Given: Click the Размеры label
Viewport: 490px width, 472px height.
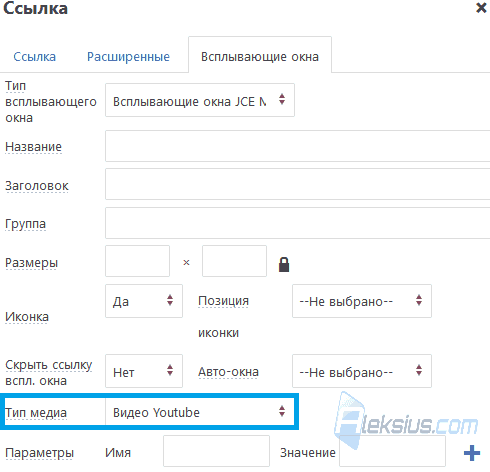Looking at the screenshot, I should pos(31,263).
